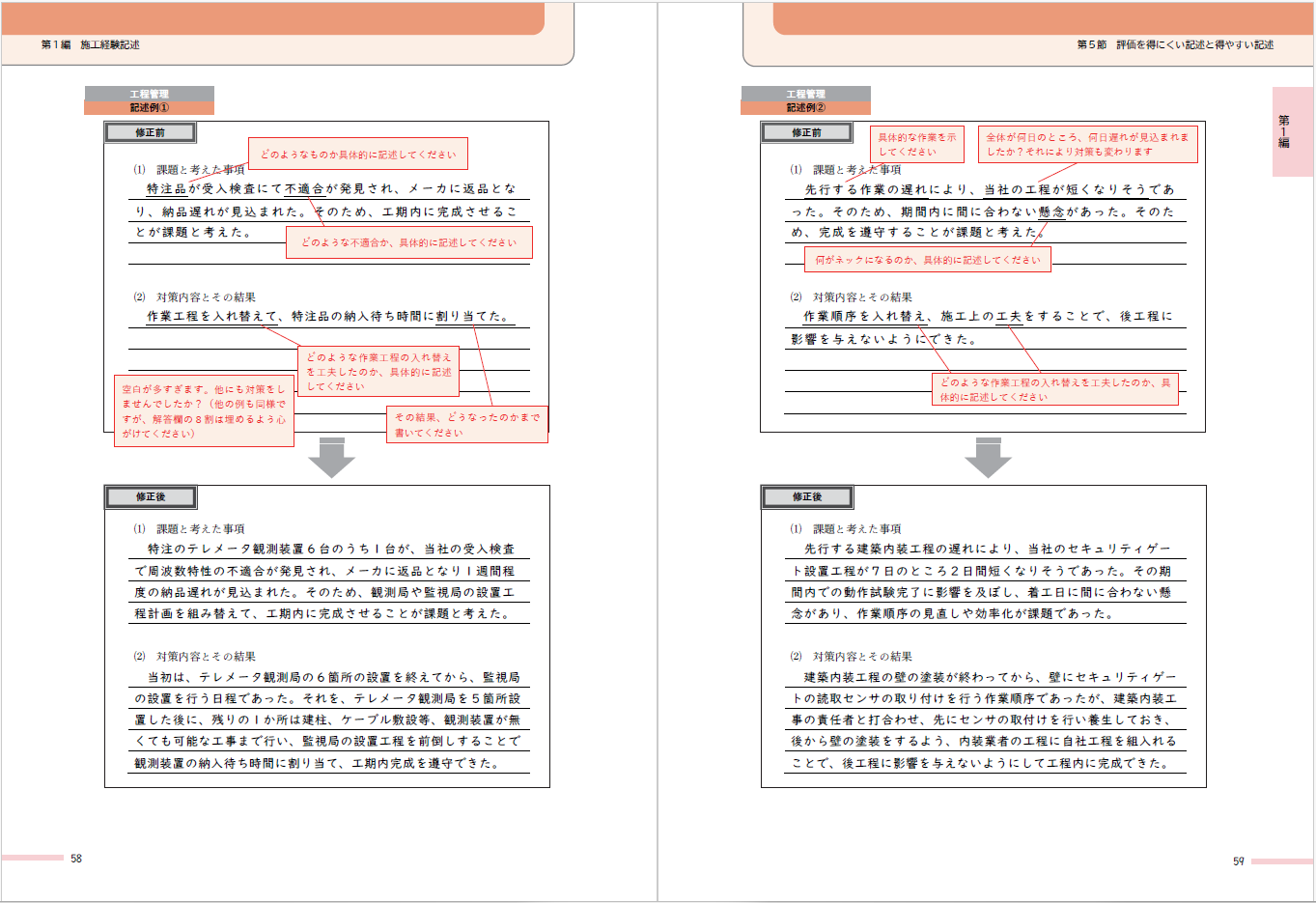Click the line starting "先行する作業の遅れにより、当社の工程"
Image resolution: width=1316 pixels, height=903 pixels.
pyautogui.click(x=990, y=189)
